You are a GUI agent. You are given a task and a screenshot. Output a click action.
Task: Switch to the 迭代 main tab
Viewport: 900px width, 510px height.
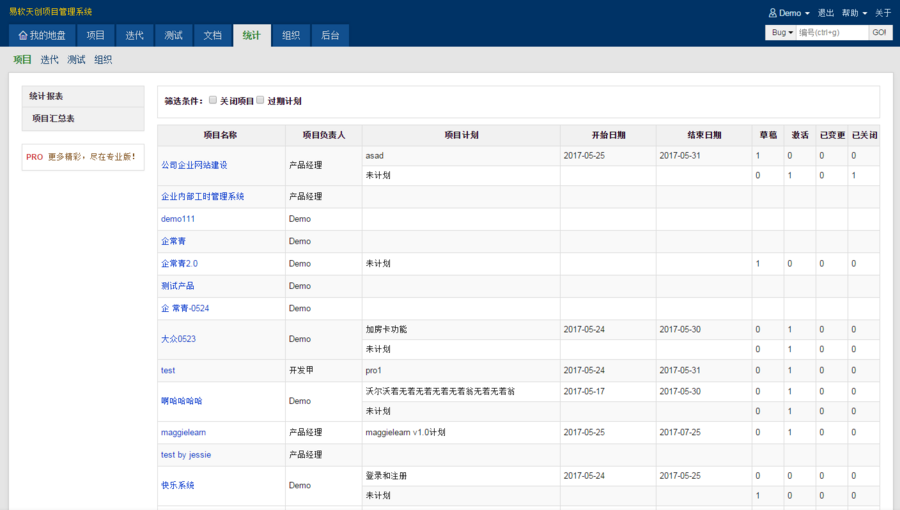click(134, 35)
